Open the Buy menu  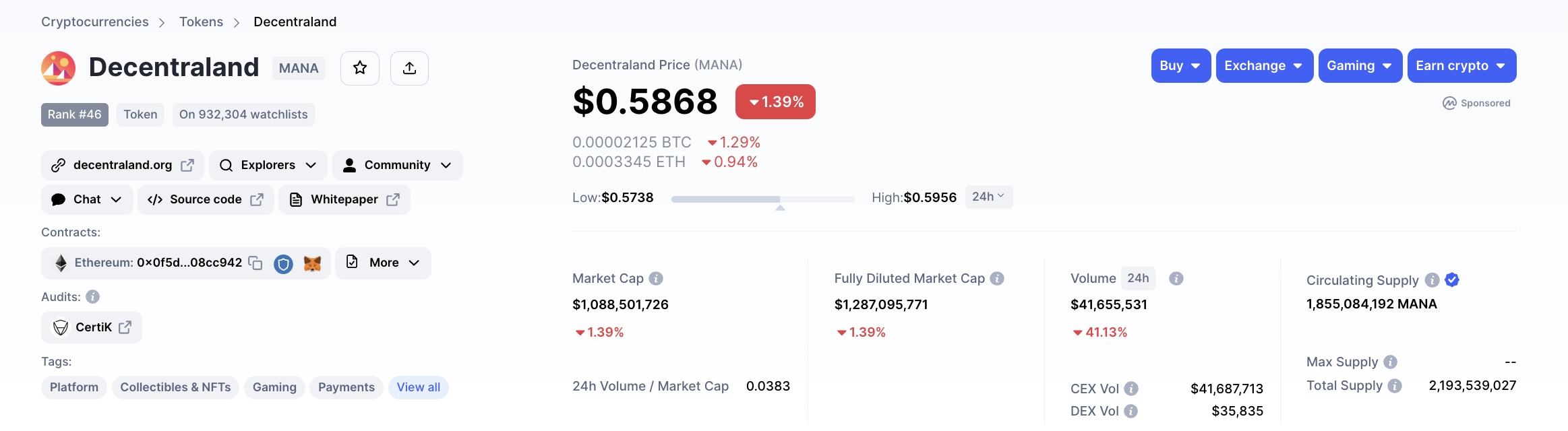(1180, 66)
